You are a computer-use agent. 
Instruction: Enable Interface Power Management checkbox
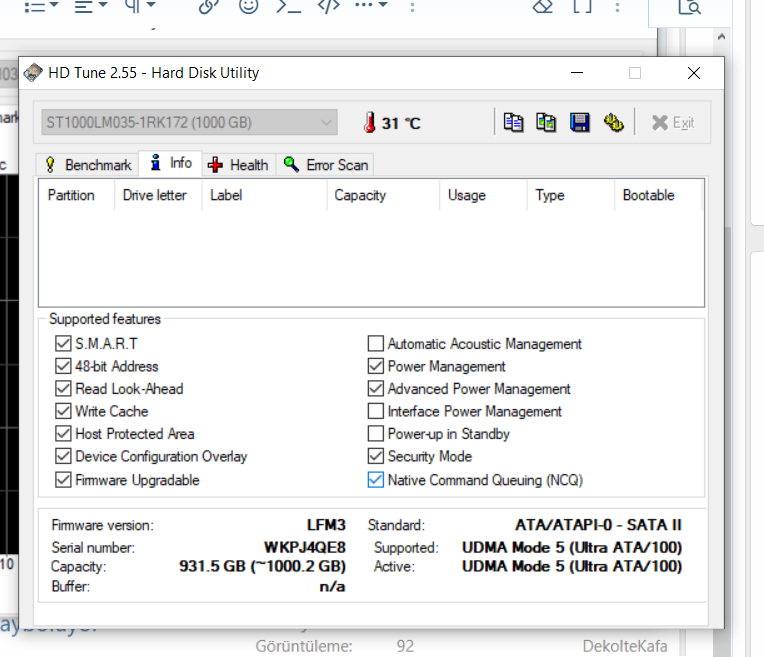point(376,411)
